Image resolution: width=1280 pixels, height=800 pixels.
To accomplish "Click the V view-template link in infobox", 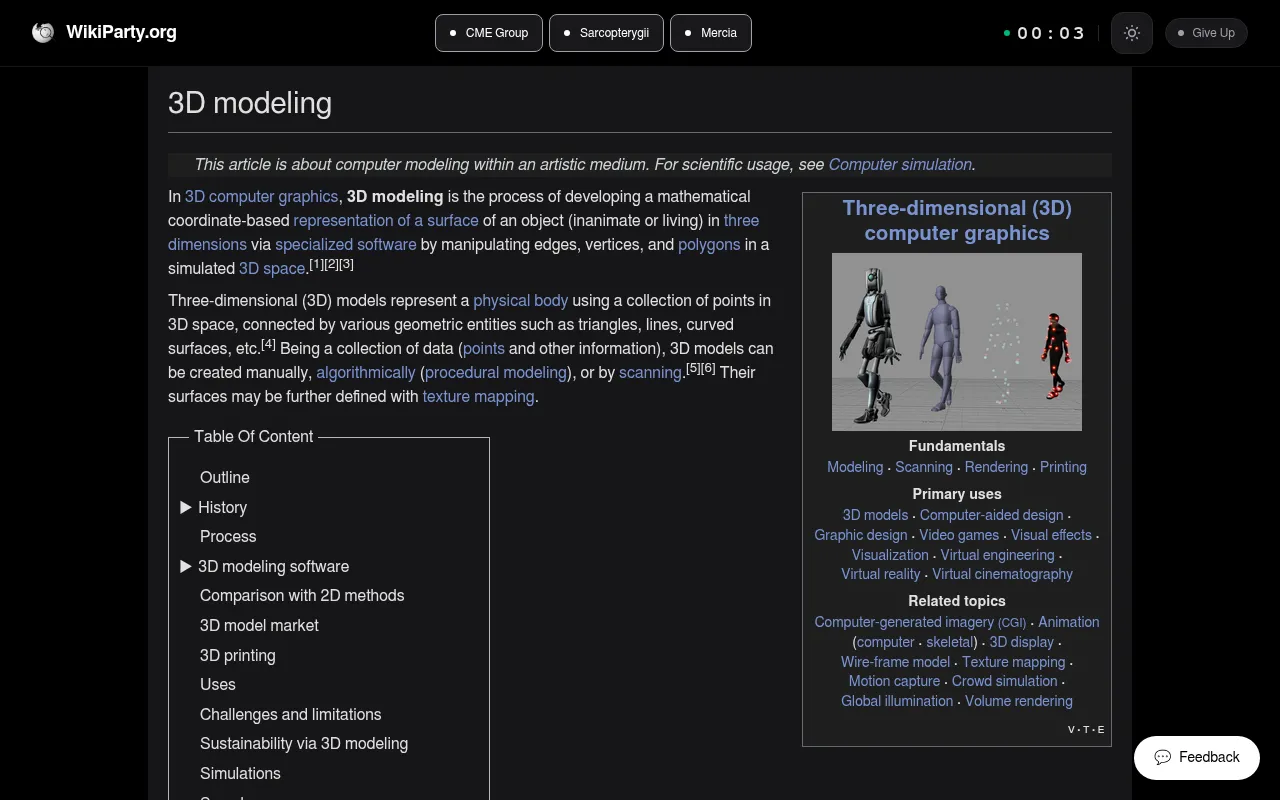I will click(x=1072, y=729).
